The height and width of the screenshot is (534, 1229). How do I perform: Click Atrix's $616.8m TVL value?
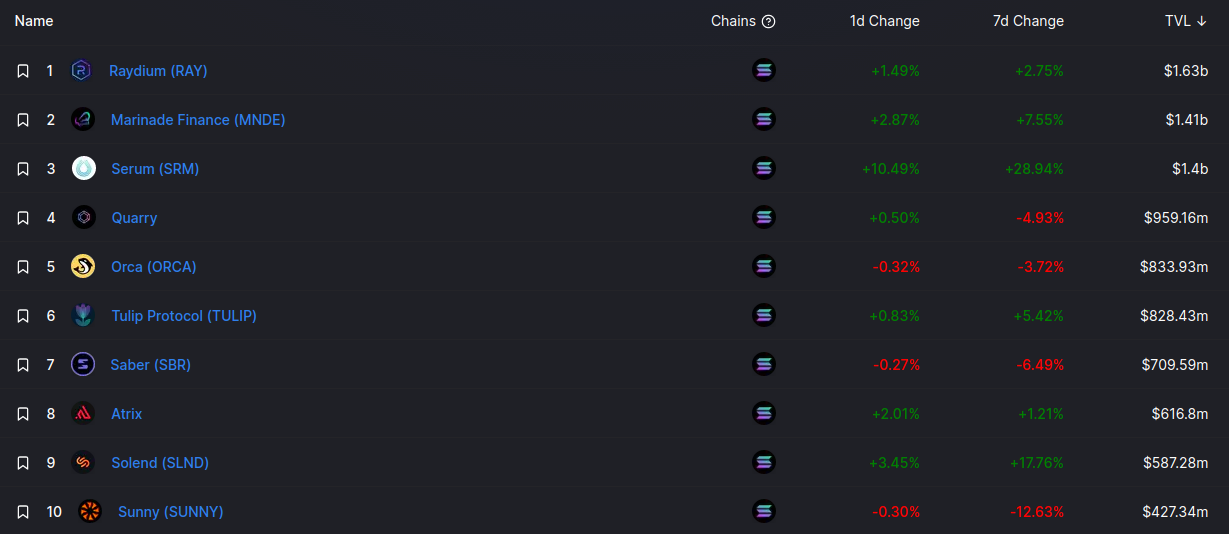(1181, 414)
